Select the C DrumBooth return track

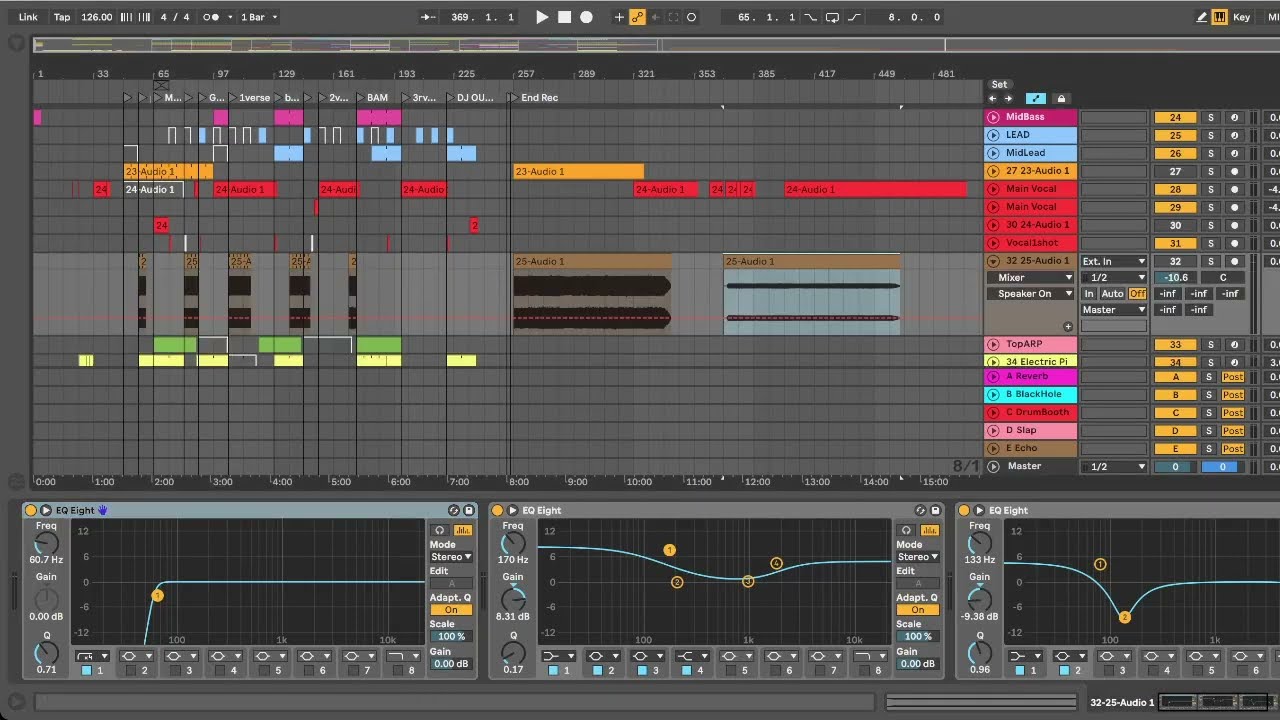1031,412
